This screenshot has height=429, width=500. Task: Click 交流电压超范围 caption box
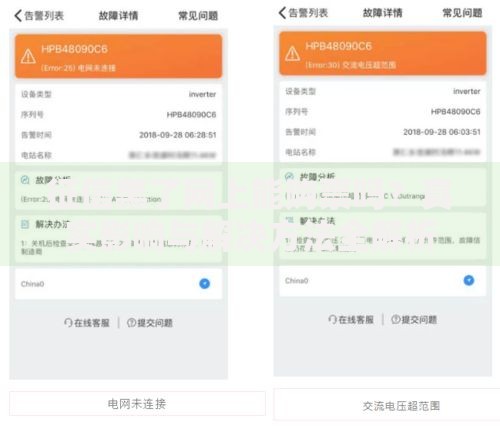[387, 405]
